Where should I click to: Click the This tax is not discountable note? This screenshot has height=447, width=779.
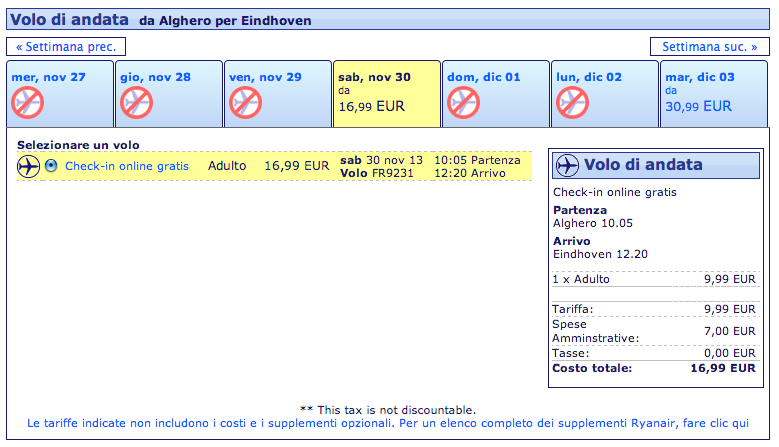coord(388,410)
